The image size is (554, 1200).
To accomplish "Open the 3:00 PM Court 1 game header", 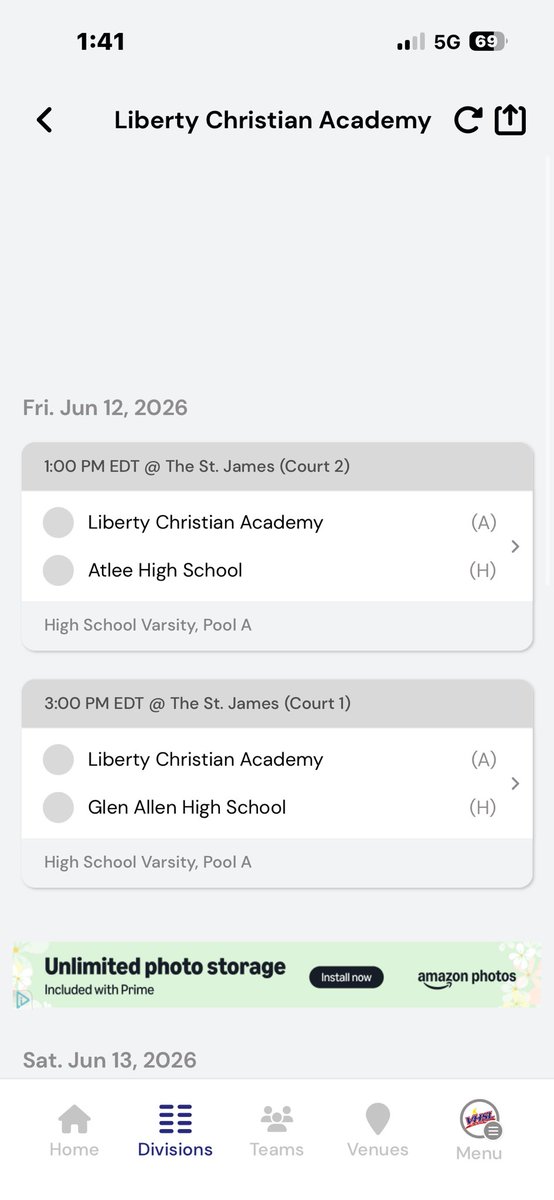I will [277, 703].
